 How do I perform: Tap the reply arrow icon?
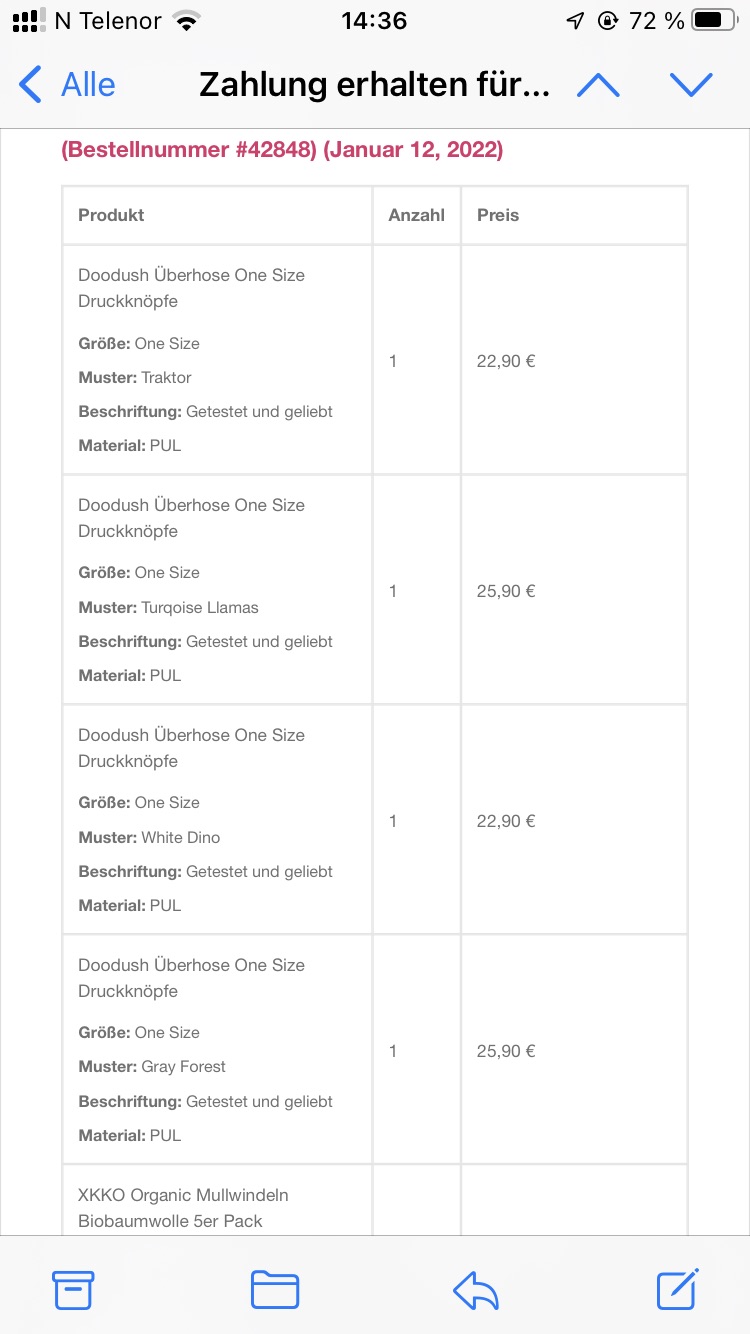tap(476, 1290)
